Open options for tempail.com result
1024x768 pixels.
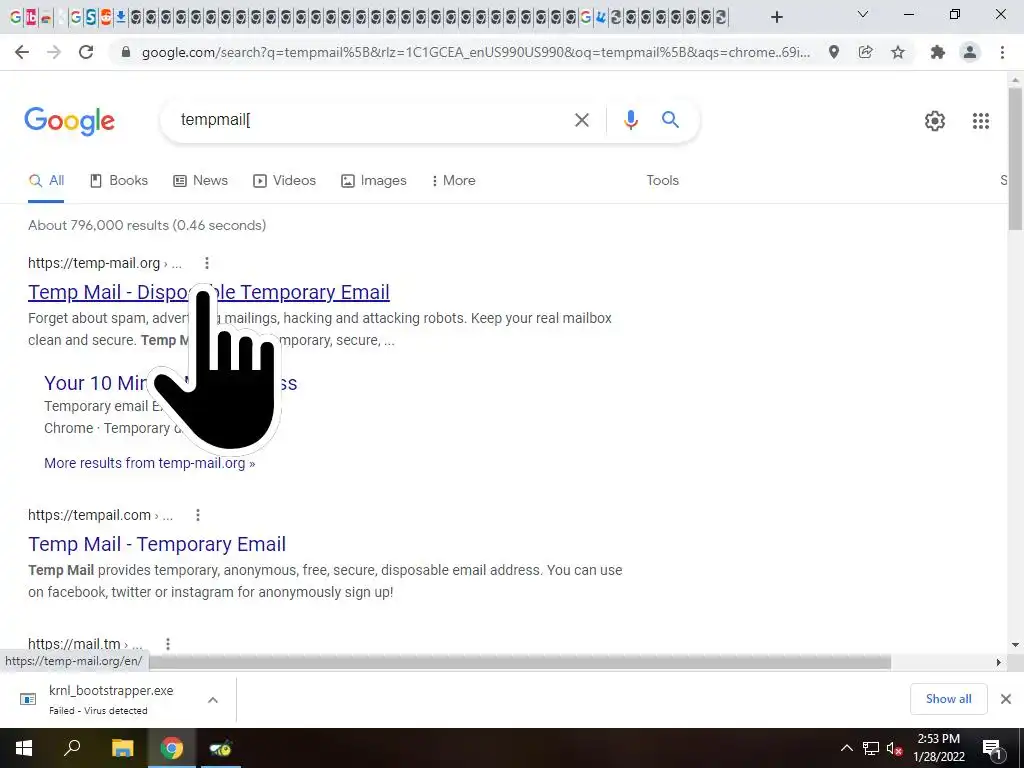pos(197,515)
